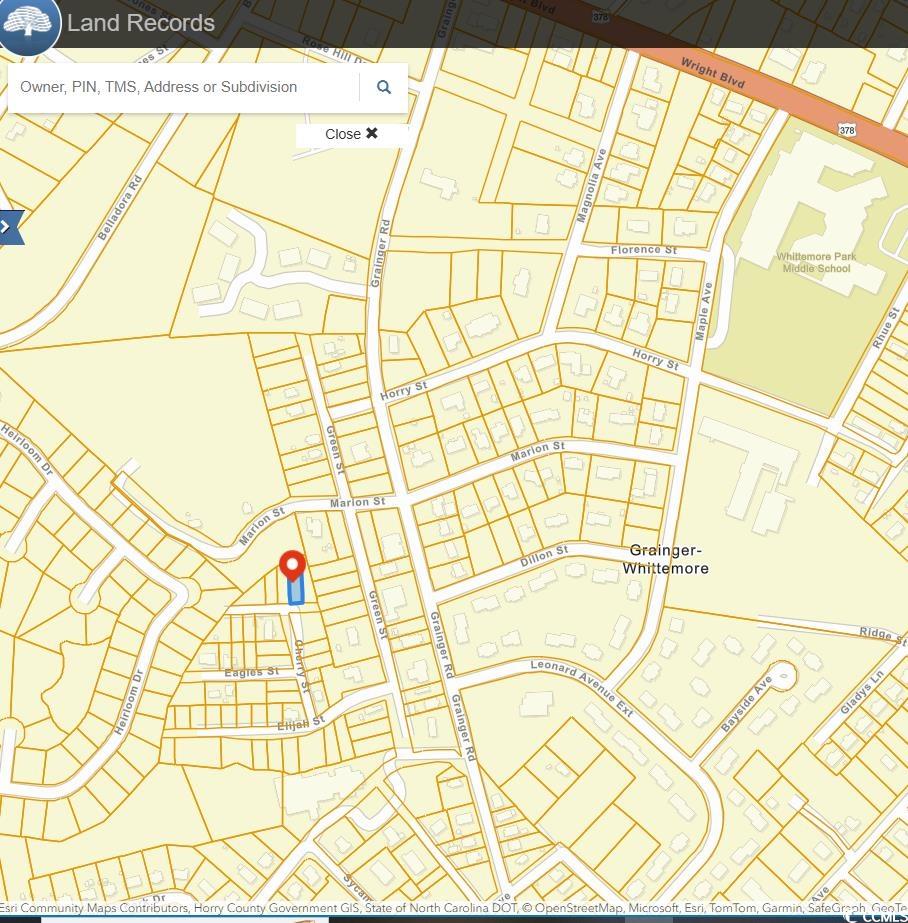Click the Grainger-Whittemore neighborhood label

pyautogui.click(x=666, y=559)
